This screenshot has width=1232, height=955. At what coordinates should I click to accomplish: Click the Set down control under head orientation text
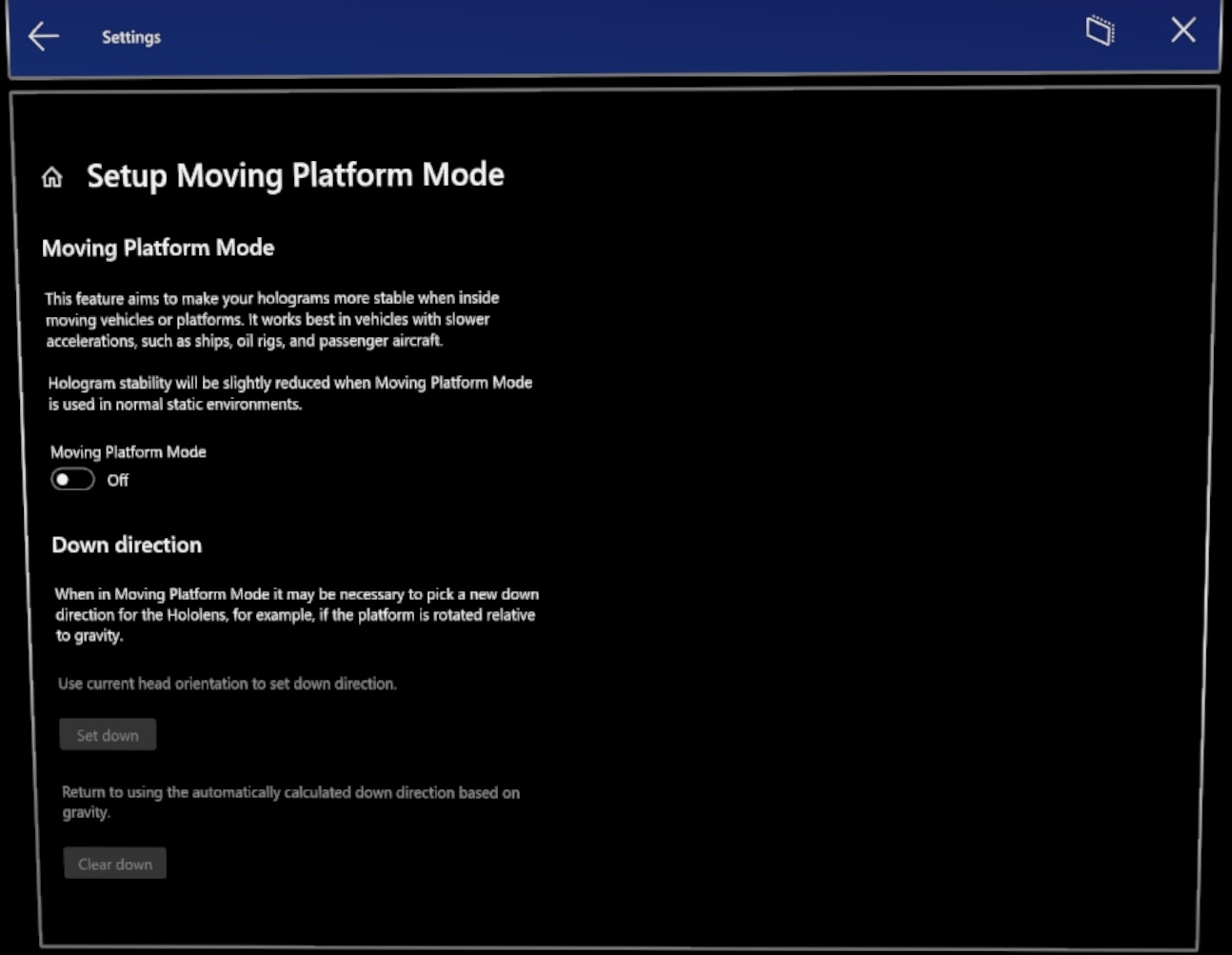tap(108, 734)
